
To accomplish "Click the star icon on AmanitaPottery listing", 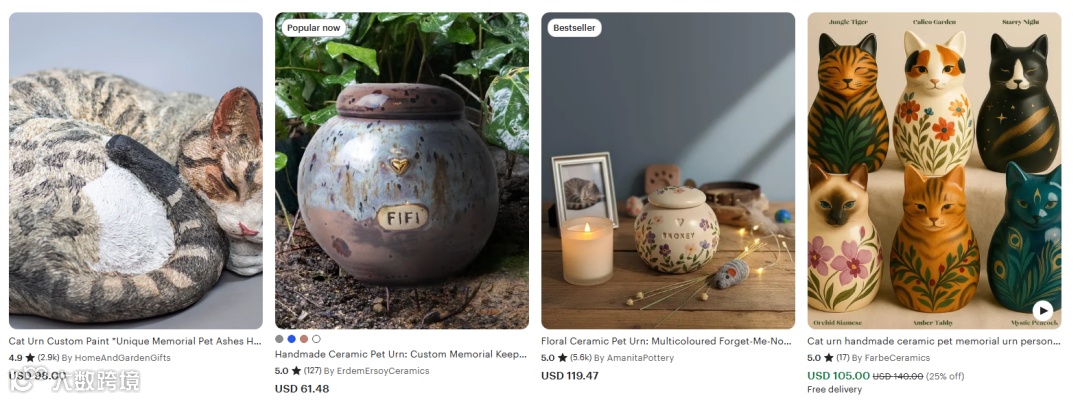I will [x=563, y=358].
